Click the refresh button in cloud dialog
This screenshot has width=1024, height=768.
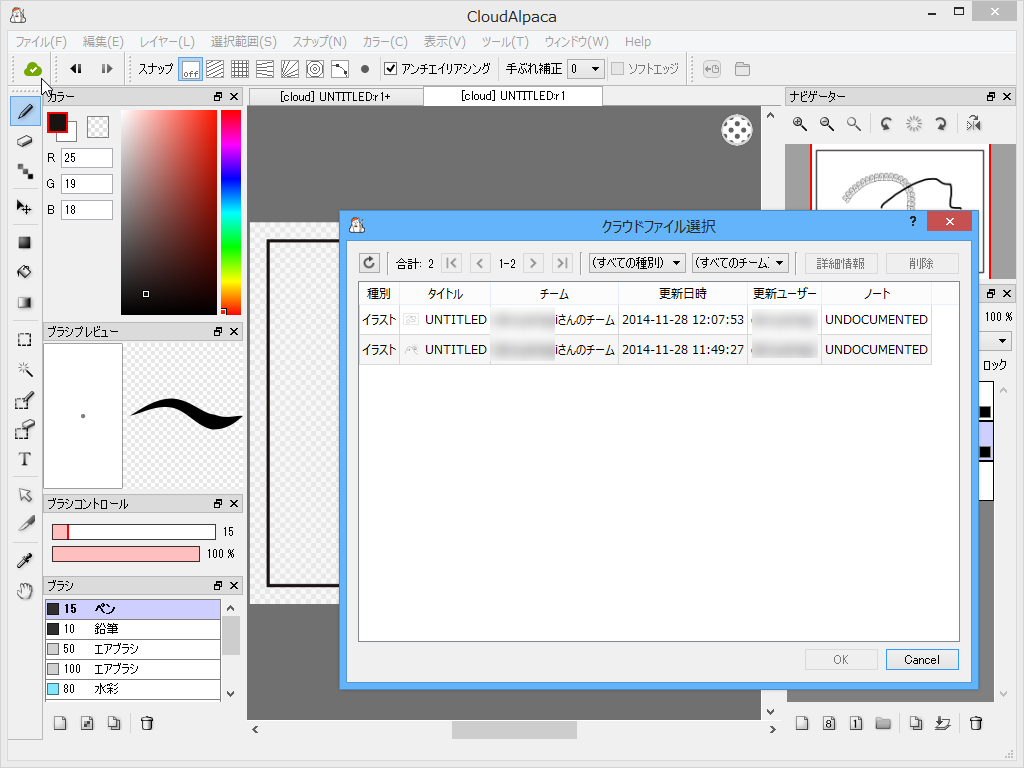coord(369,263)
